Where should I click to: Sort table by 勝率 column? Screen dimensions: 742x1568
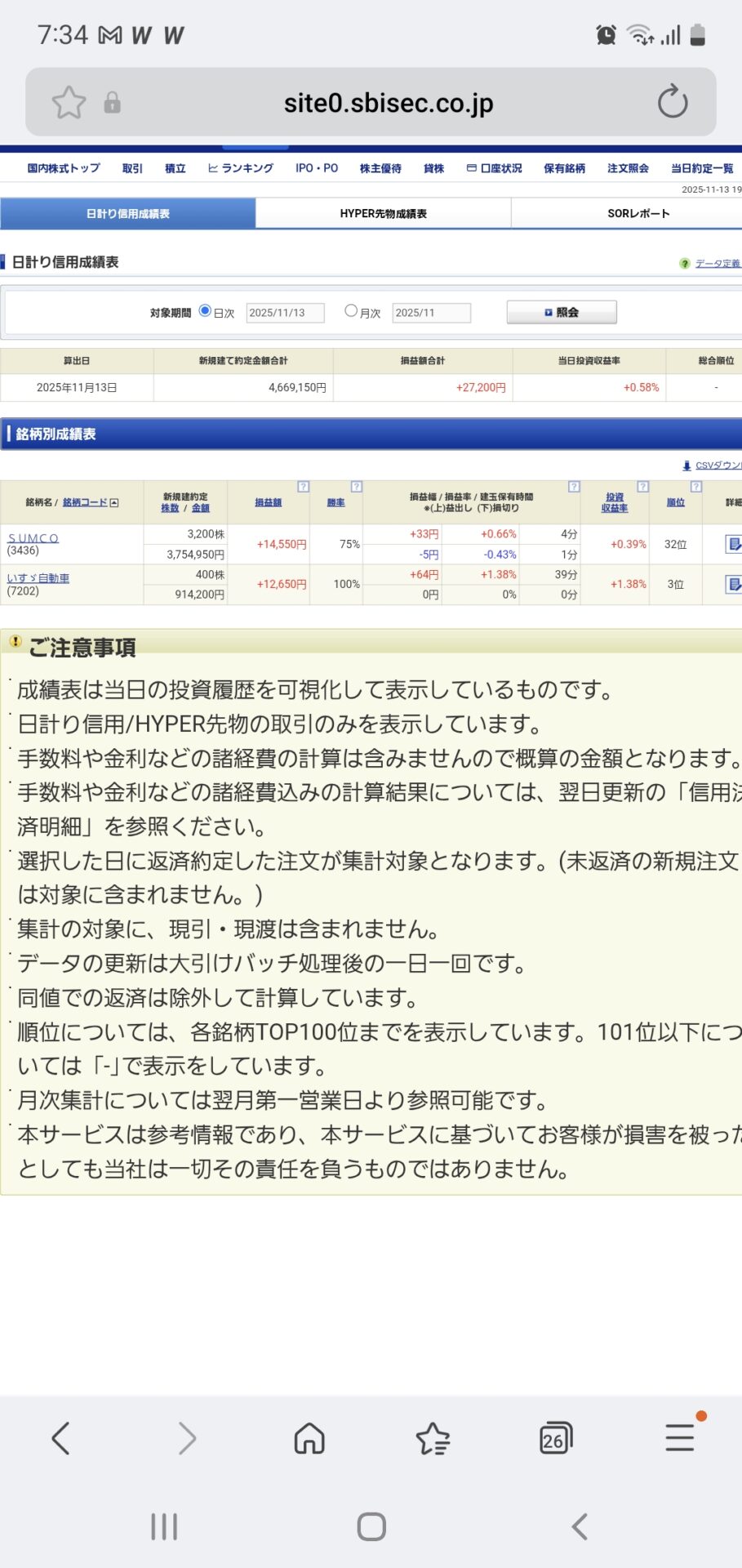pyautogui.click(x=335, y=503)
